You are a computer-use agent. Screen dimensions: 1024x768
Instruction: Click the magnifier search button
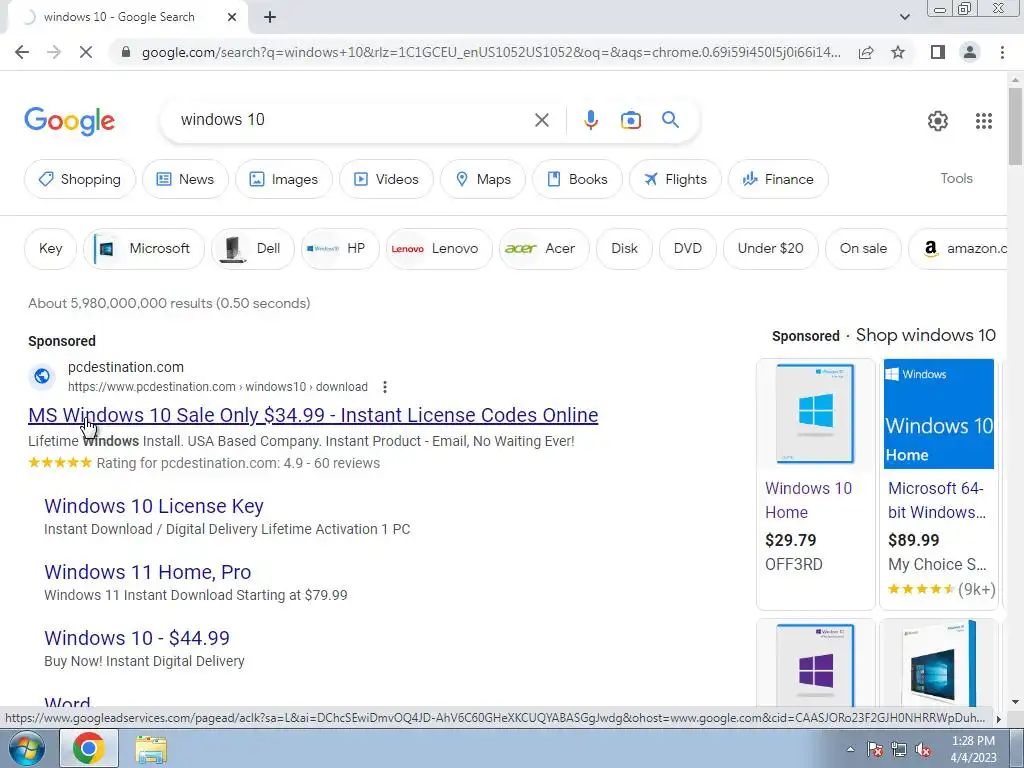(x=670, y=120)
